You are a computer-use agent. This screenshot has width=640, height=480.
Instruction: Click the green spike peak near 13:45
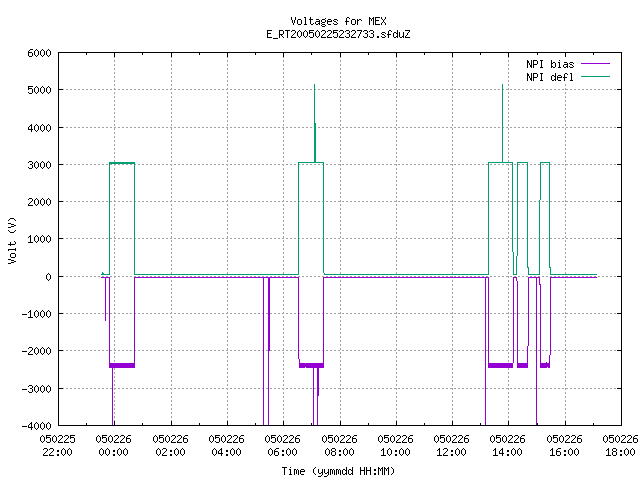point(502,85)
